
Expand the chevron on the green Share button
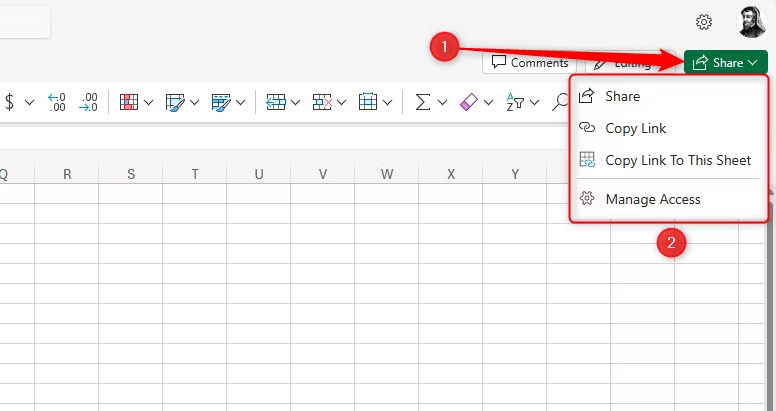[753, 63]
